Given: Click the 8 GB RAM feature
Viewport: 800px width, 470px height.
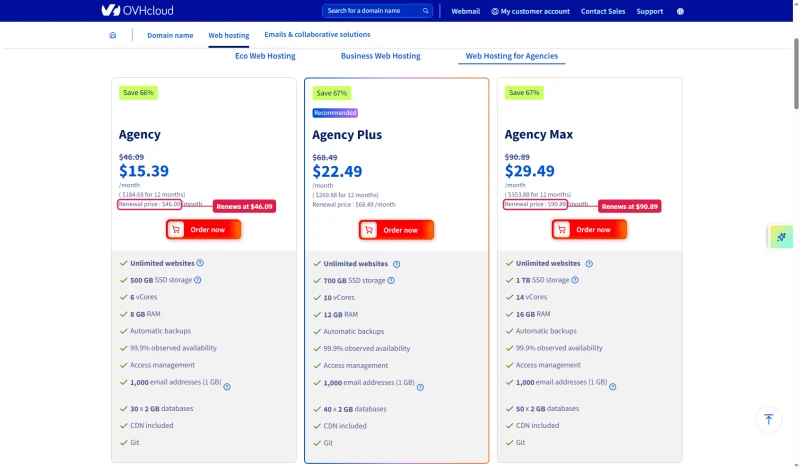Looking at the screenshot, I should (145, 314).
